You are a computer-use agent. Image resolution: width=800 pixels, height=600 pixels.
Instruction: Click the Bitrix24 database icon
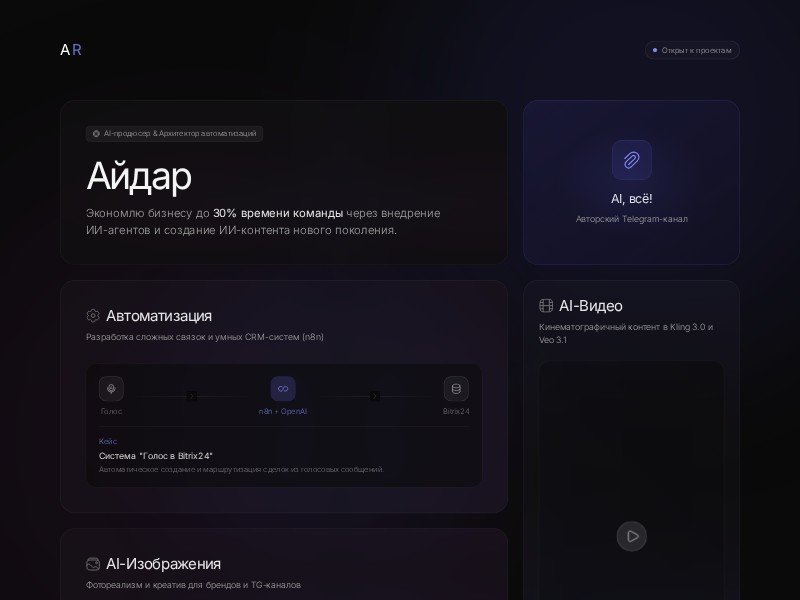456,389
